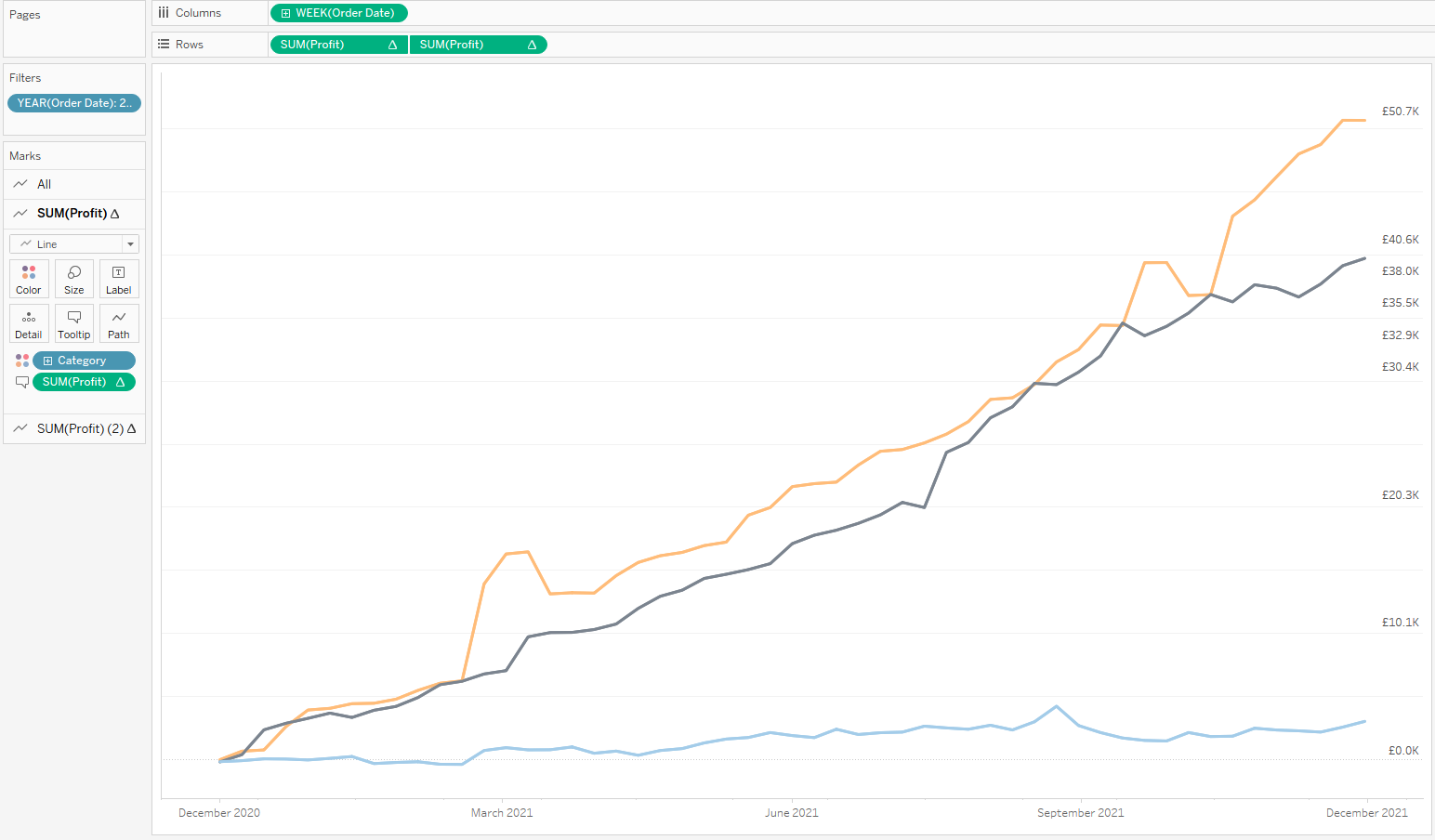1435x840 pixels.
Task: Click the first SUM(Profit) pill on Rows
Action: point(338,45)
